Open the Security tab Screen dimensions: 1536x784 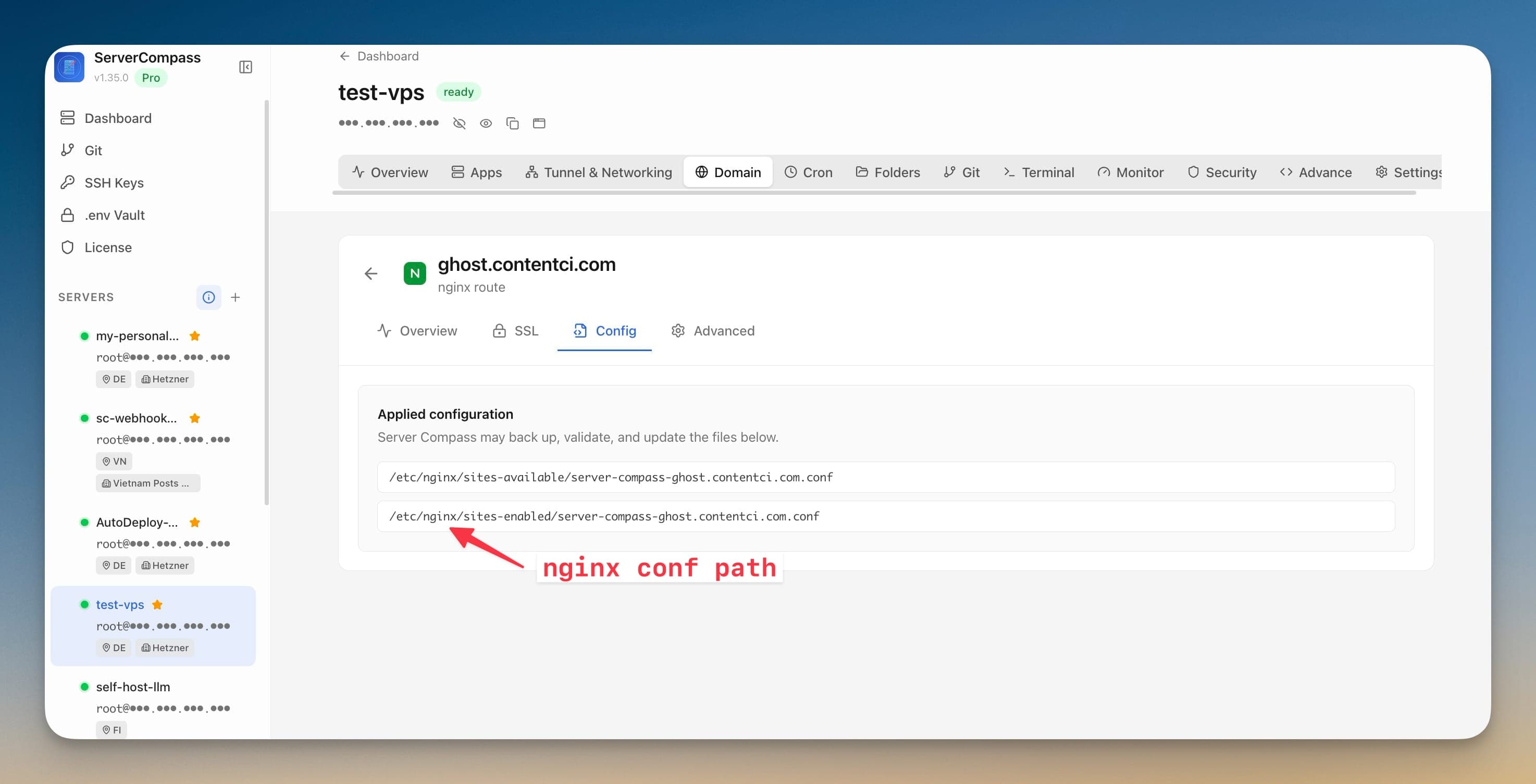click(x=1222, y=172)
